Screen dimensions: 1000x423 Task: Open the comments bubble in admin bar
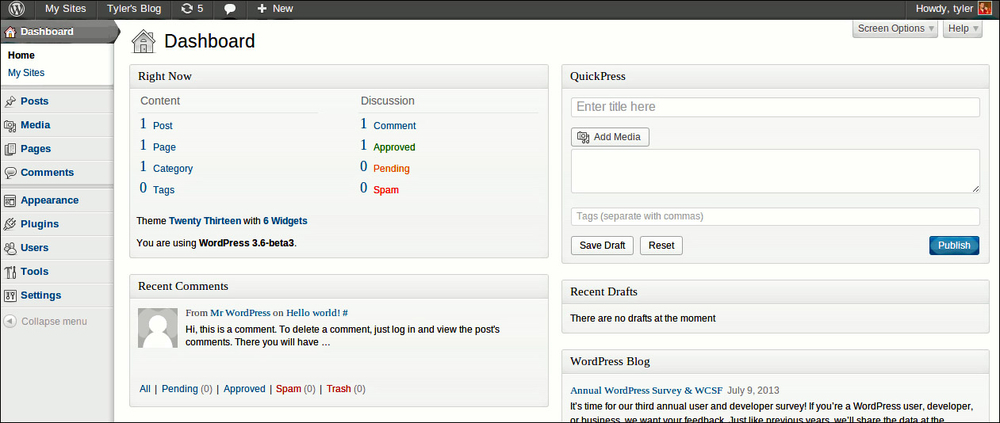230,9
